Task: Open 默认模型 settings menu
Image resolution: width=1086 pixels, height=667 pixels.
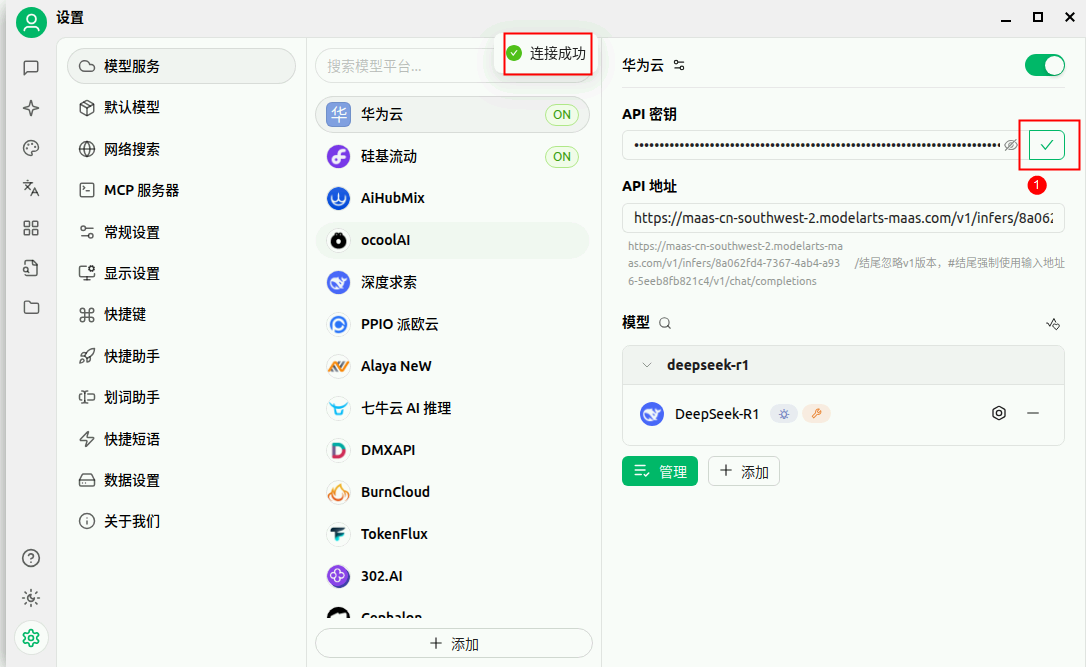Action: click(x=181, y=107)
